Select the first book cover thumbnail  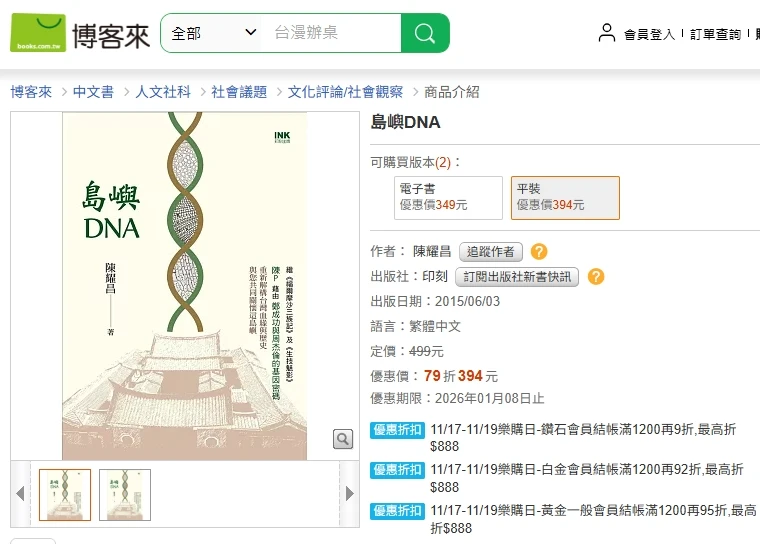point(65,495)
